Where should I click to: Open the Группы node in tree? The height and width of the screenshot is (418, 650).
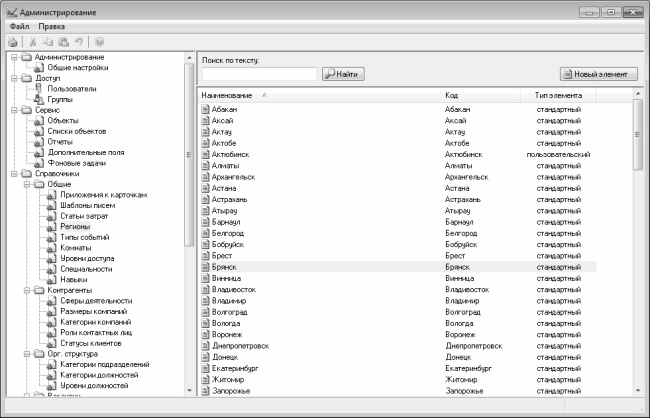pyautogui.click(x=60, y=99)
